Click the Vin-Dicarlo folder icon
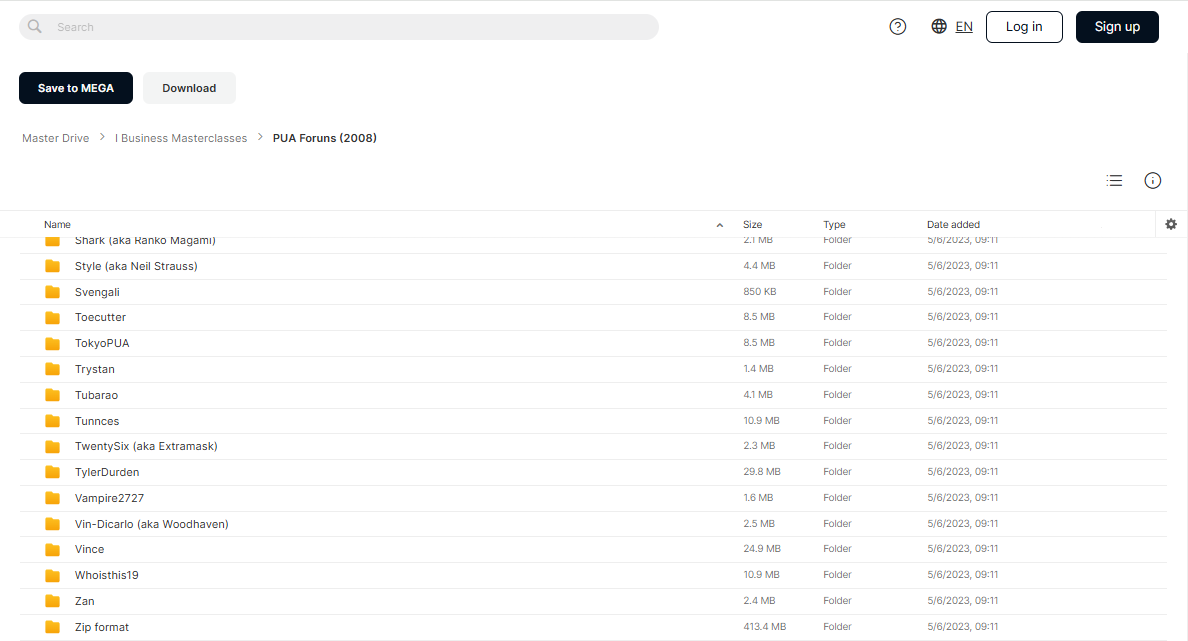The width and height of the screenshot is (1188, 641). [x=52, y=524]
